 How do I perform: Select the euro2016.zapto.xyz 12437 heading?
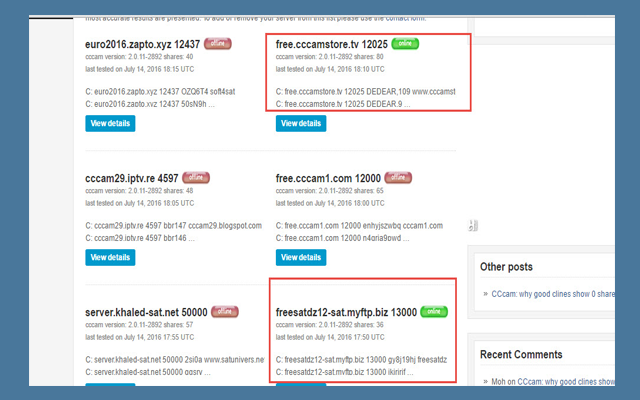142,44
